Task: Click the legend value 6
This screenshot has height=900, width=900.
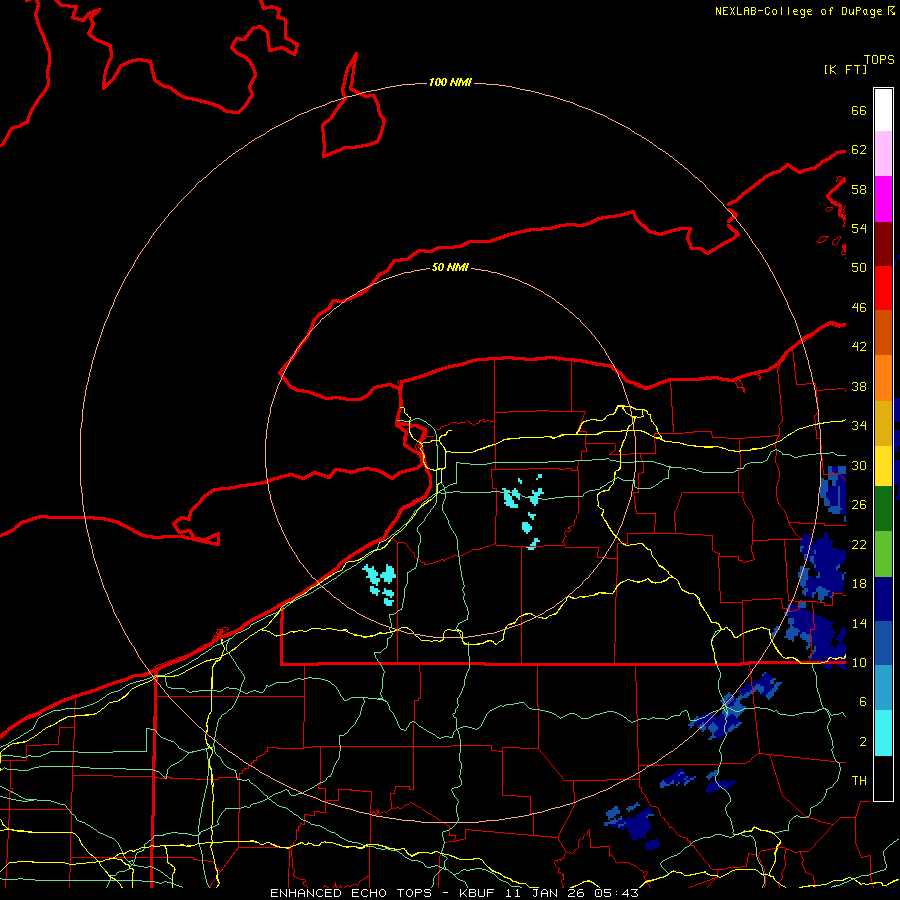Action: pos(862,702)
